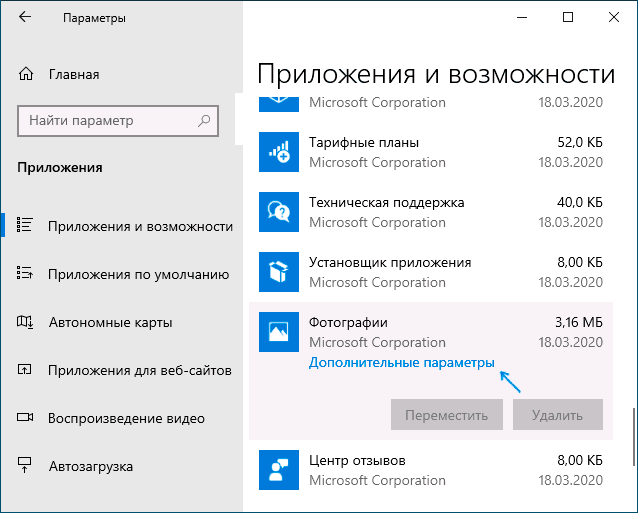The width and height of the screenshot is (638, 513).
Task: Click the Техническая поддержка app icon
Action: click(279, 212)
